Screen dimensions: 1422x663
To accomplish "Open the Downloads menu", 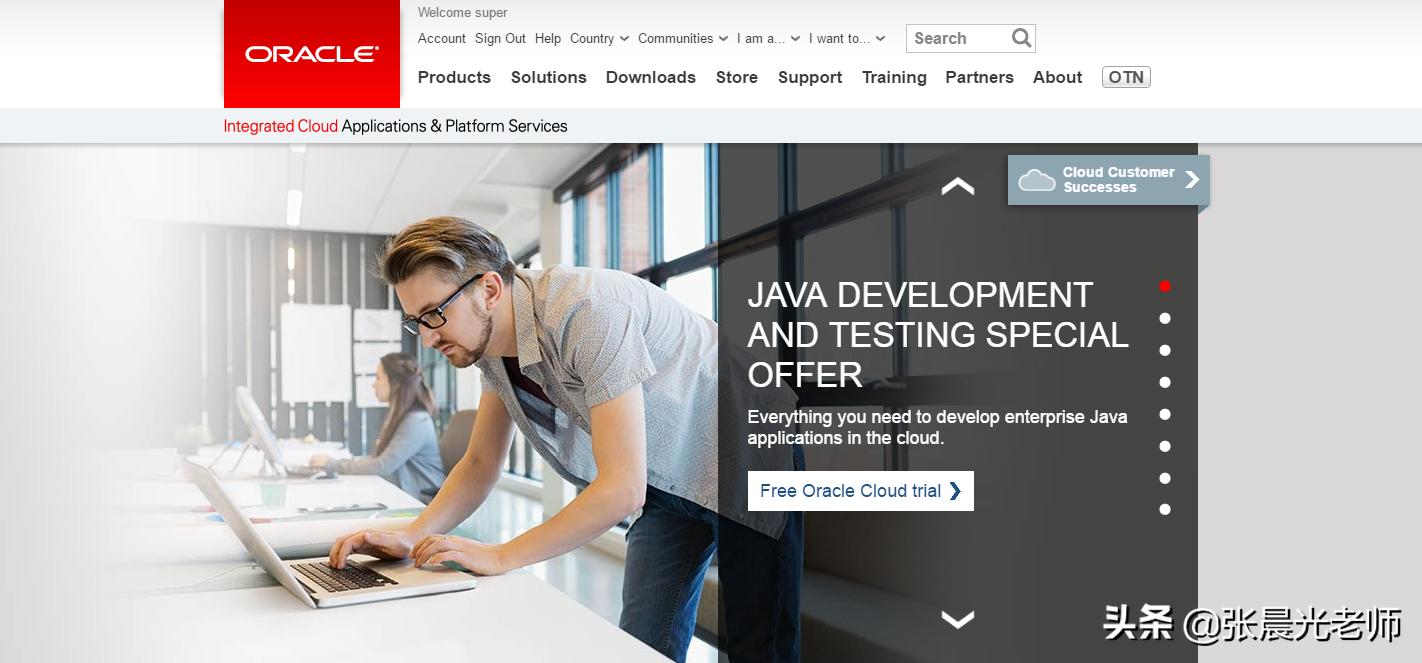I will (x=650, y=77).
